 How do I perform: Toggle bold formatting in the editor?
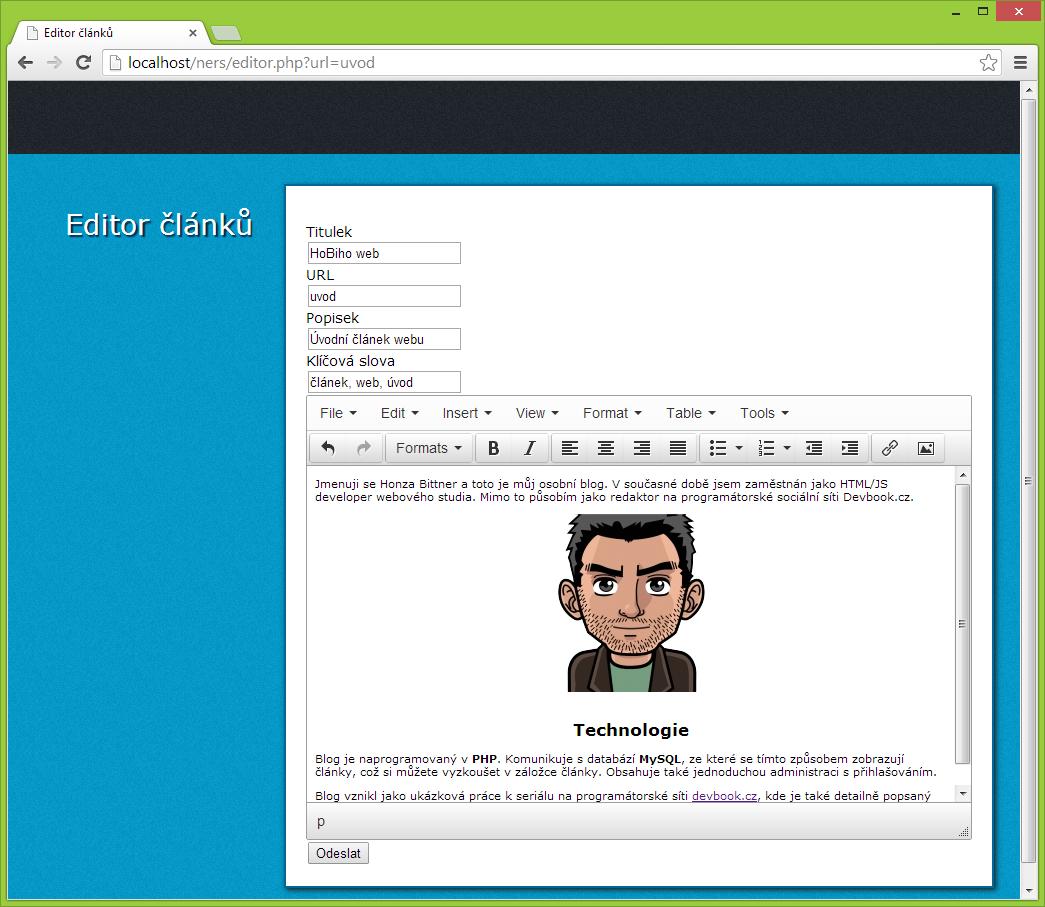pyautogui.click(x=493, y=448)
